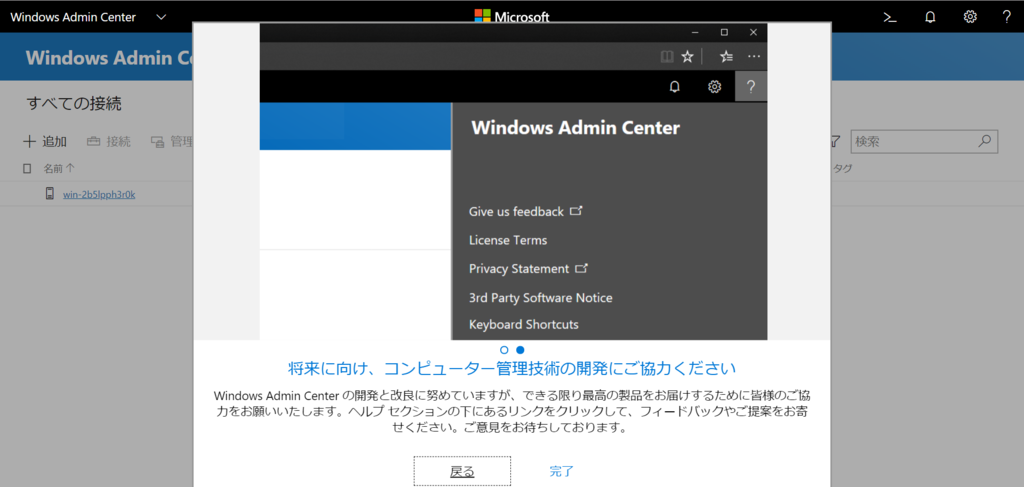Click the 接続 toolbar button

(x=108, y=141)
